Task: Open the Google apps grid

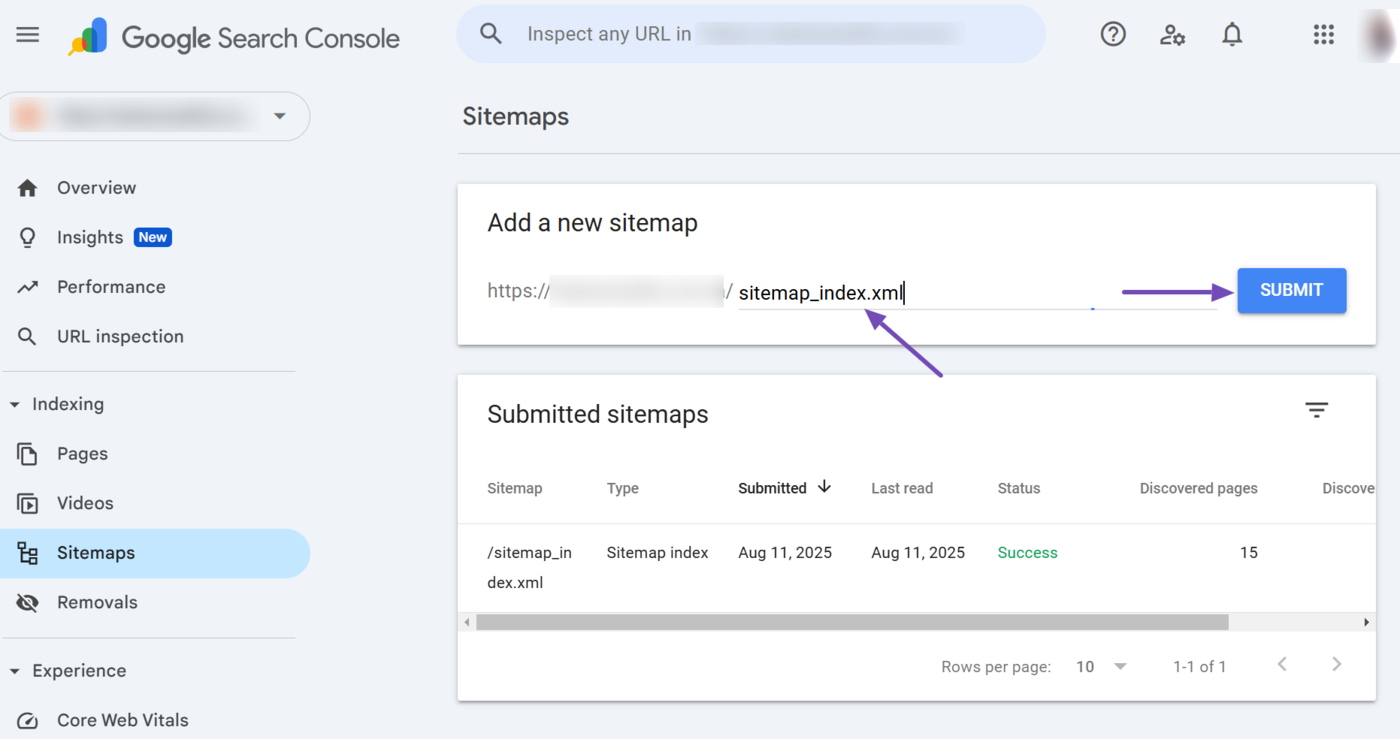Action: click(1323, 35)
